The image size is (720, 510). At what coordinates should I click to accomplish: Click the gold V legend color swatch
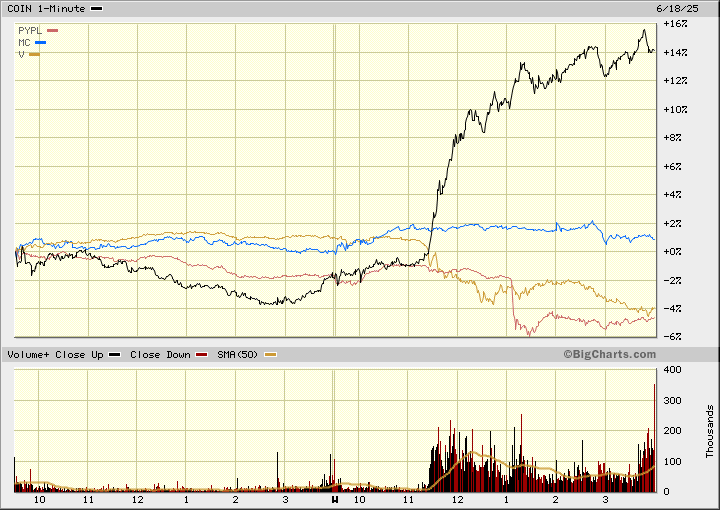pyautogui.click(x=34, y=55)
